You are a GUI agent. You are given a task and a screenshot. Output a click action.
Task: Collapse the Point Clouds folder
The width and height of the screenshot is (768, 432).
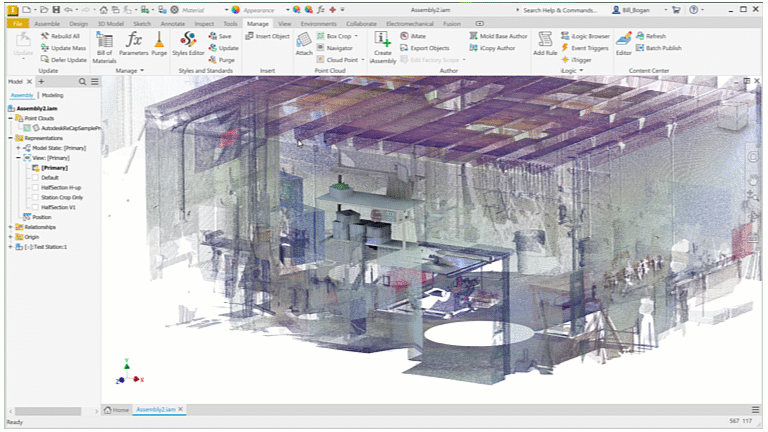[x=10, y=118]
